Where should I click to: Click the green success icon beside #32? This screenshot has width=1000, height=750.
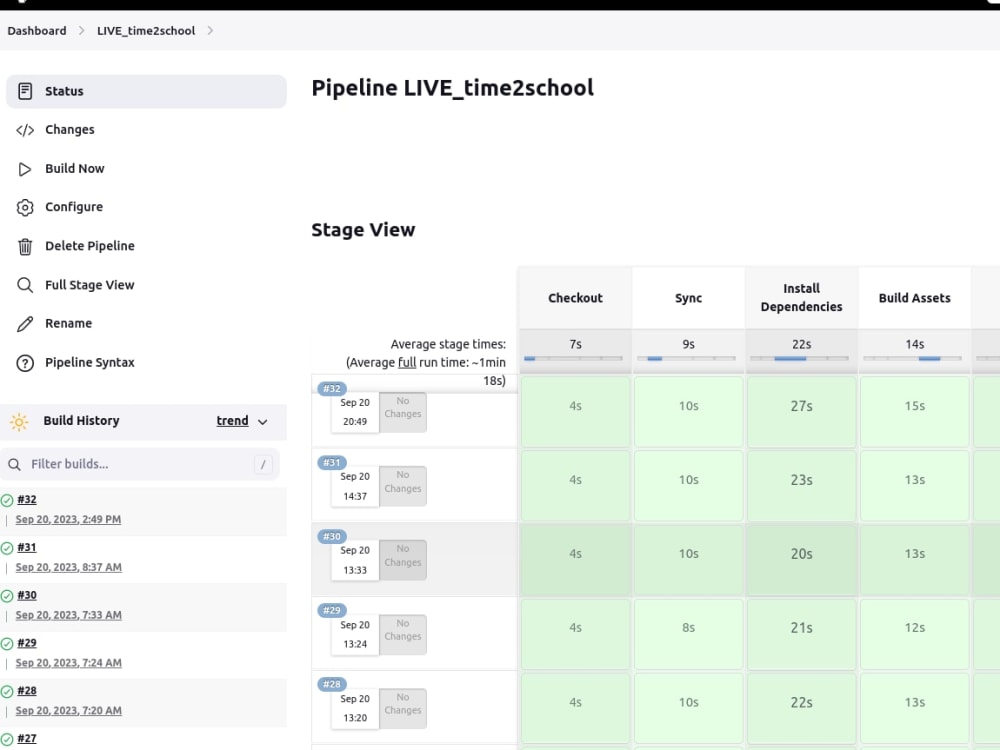tap(7, 500)
